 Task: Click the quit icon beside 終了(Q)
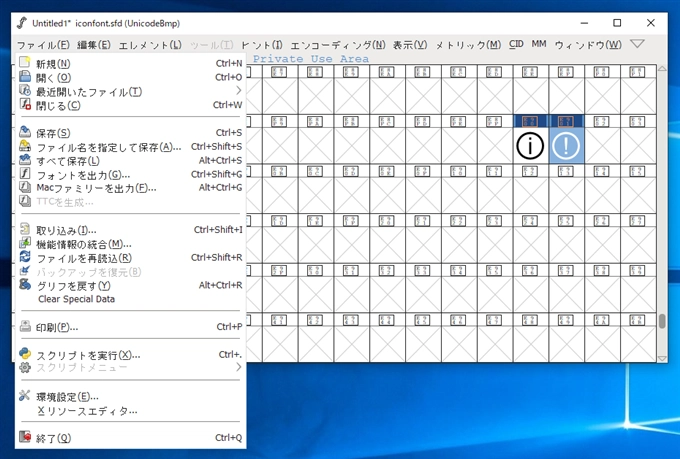point(25,437)
